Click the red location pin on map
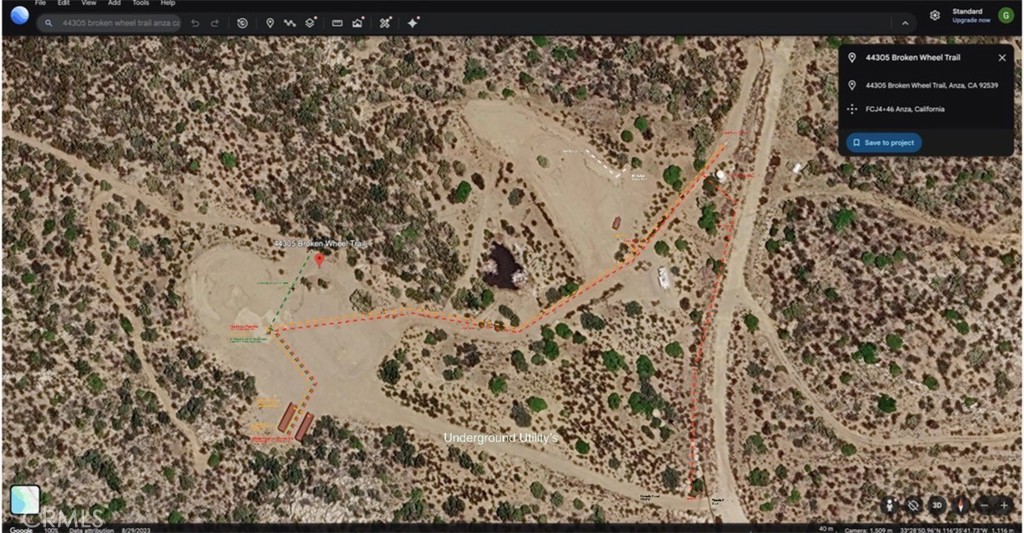The width and height of the screenshot is (1024, 533). pos(319,260)
